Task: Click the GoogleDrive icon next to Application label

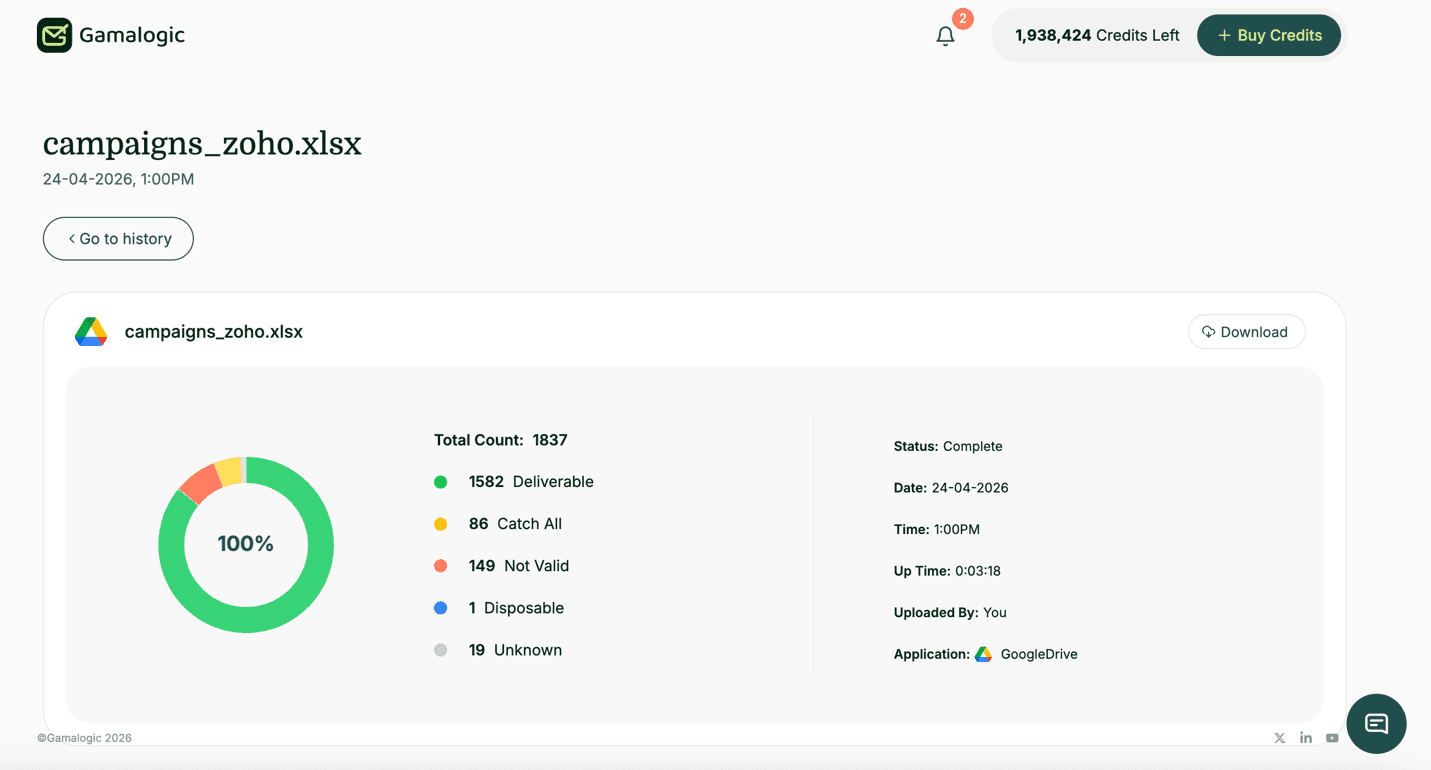Action: coord(983,653)
